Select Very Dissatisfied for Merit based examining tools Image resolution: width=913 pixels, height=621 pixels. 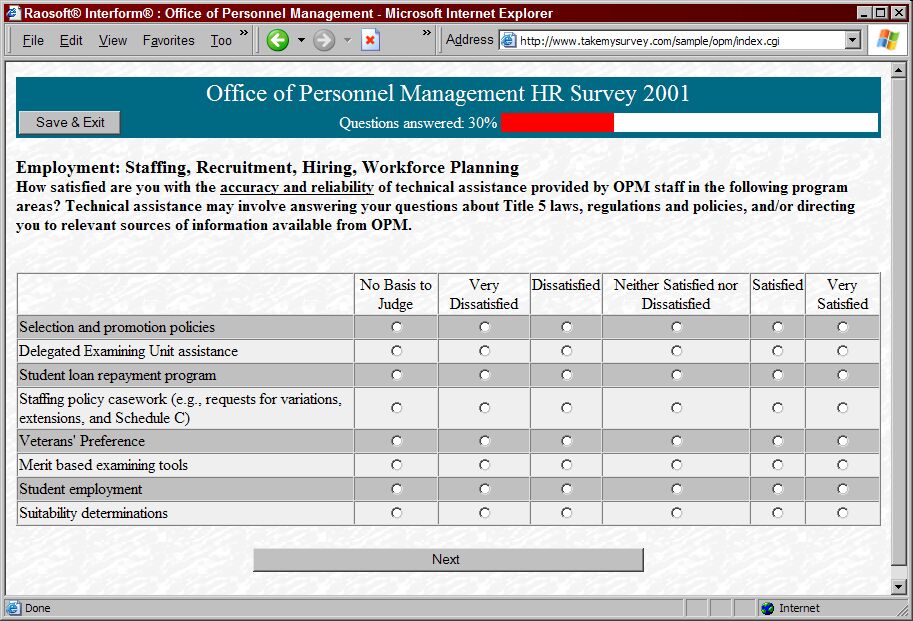(484, 465)
